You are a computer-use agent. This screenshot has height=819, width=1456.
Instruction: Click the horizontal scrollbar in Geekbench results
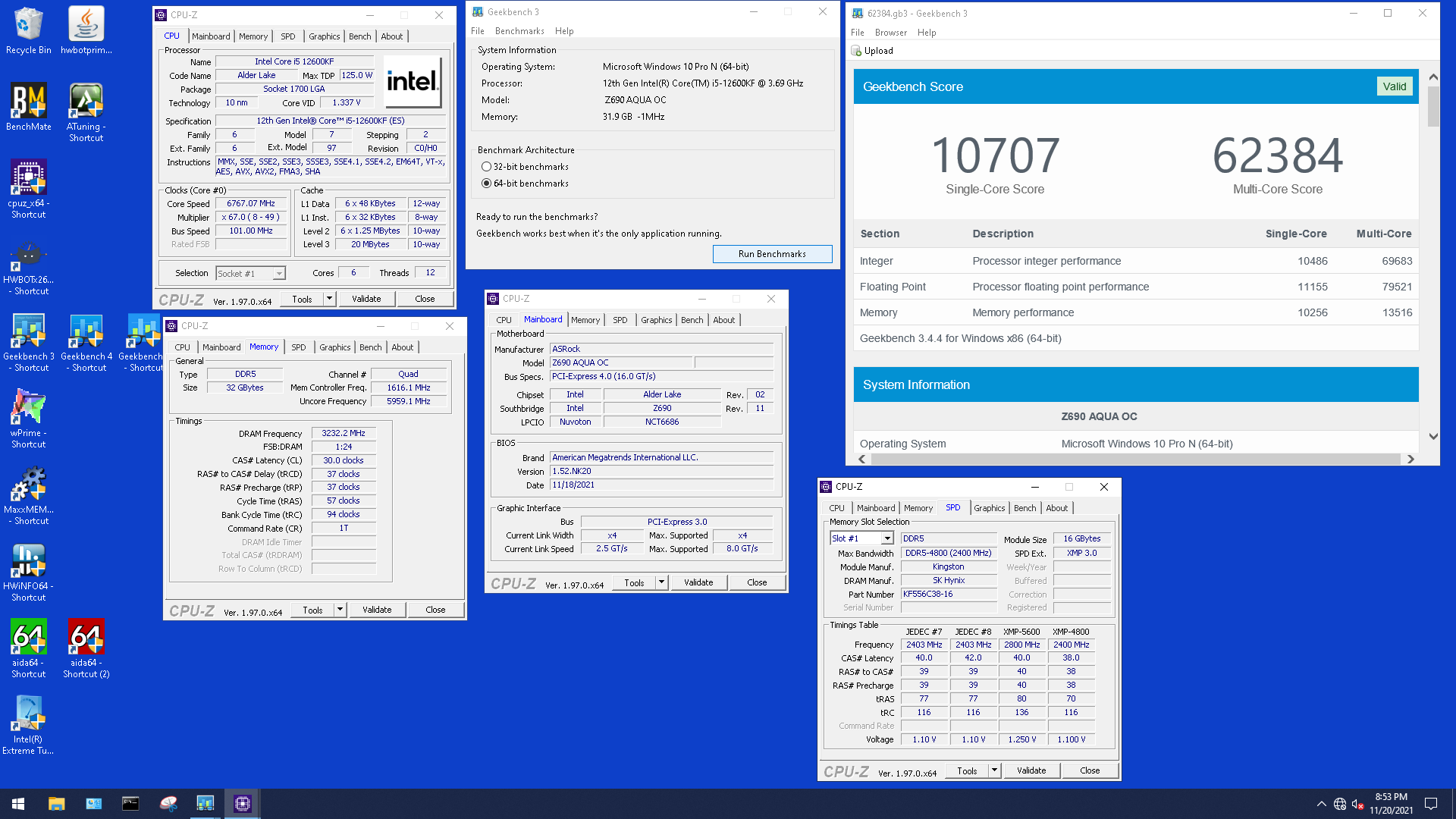pos(1136,459)
